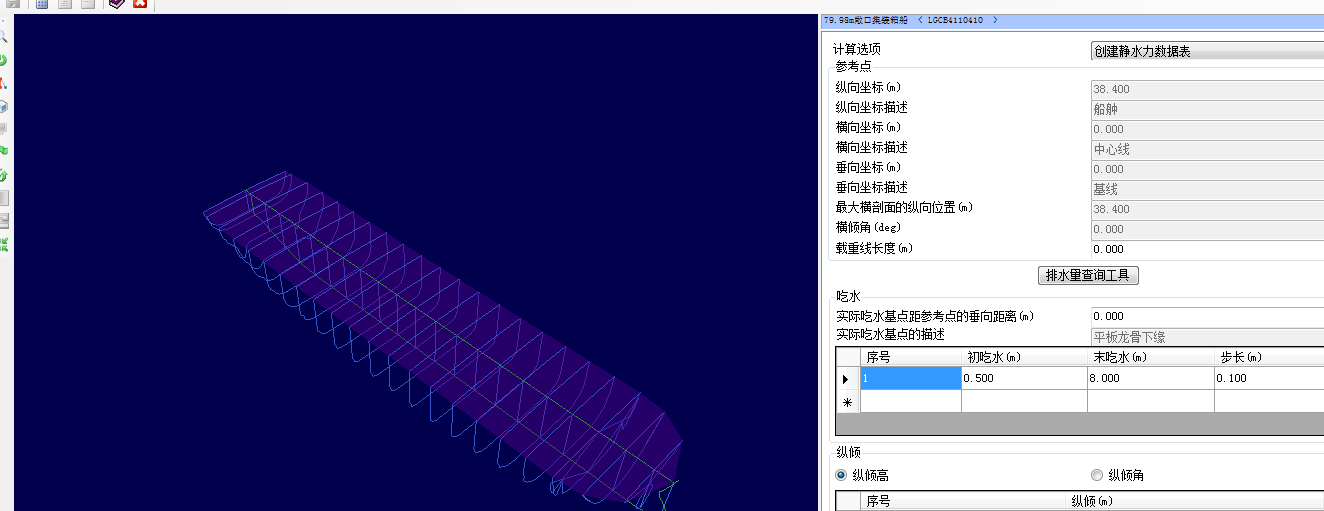This screenshot has width=1324, height=511.
Task: Click the green circular refresh icon in sidebar
Action: (x=4, y=60)
